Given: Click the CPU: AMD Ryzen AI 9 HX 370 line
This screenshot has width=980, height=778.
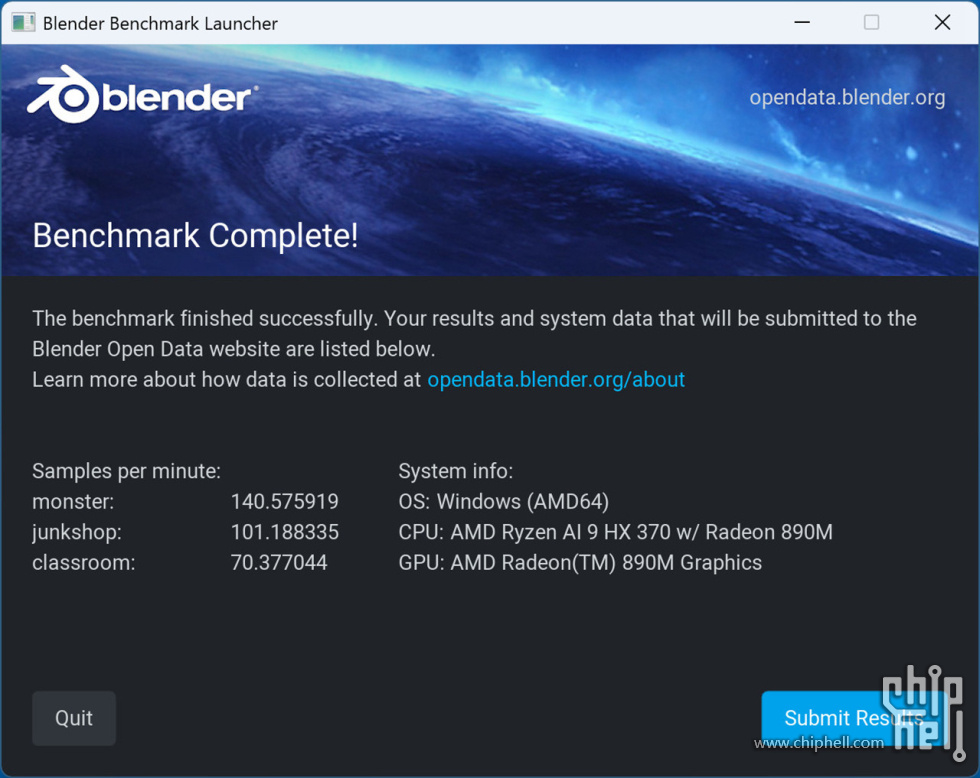Looking at the screenshot, I should point(616,532).
